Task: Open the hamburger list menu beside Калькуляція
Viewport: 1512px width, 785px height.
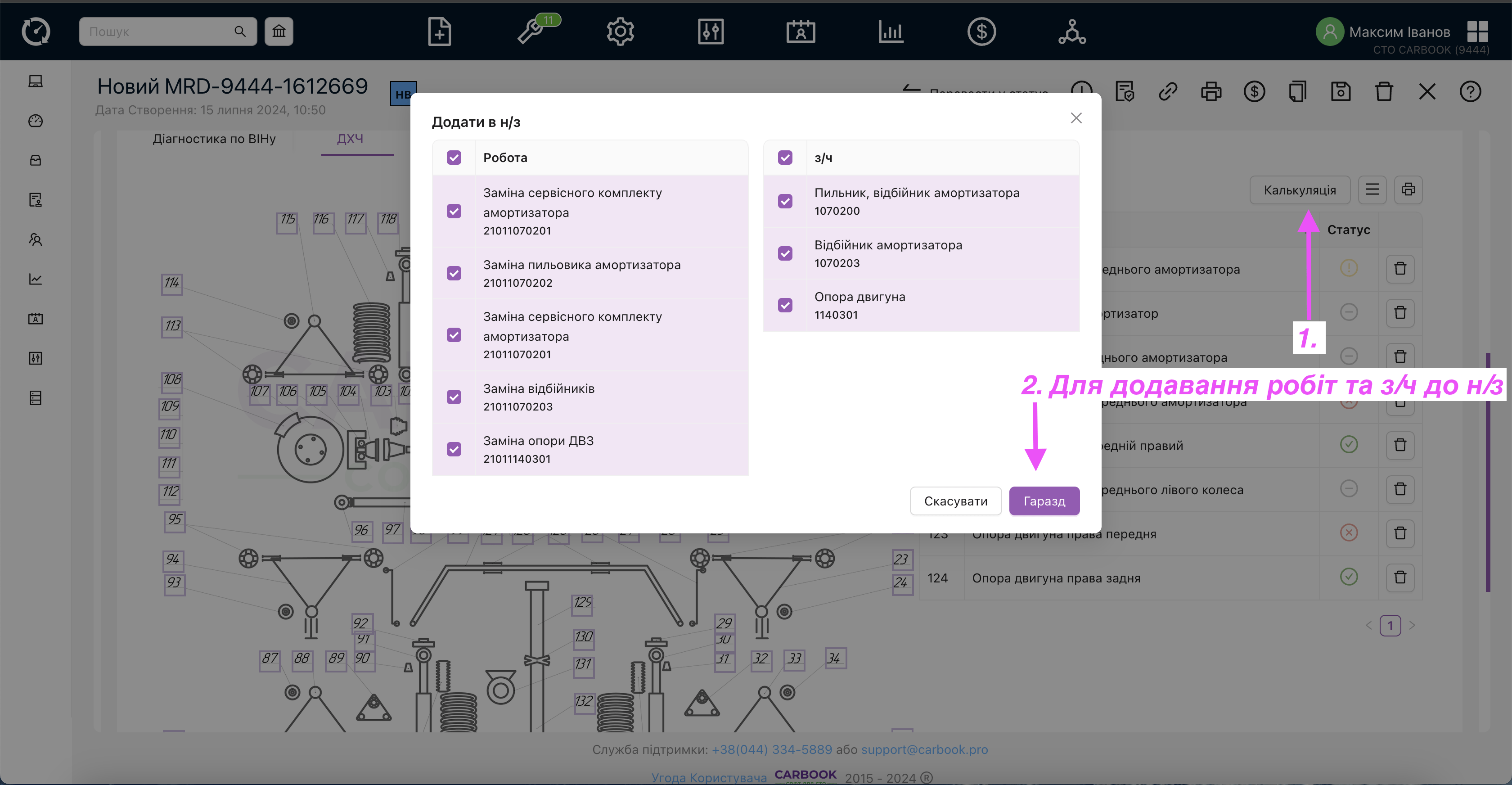Action: click(x=1372, y=189)
